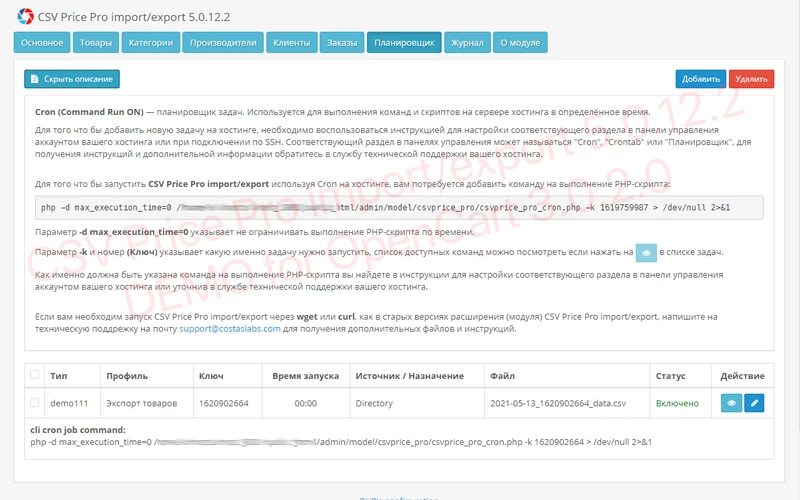Click the CSV Price Pro logo icon

click(x=25, y=16)
